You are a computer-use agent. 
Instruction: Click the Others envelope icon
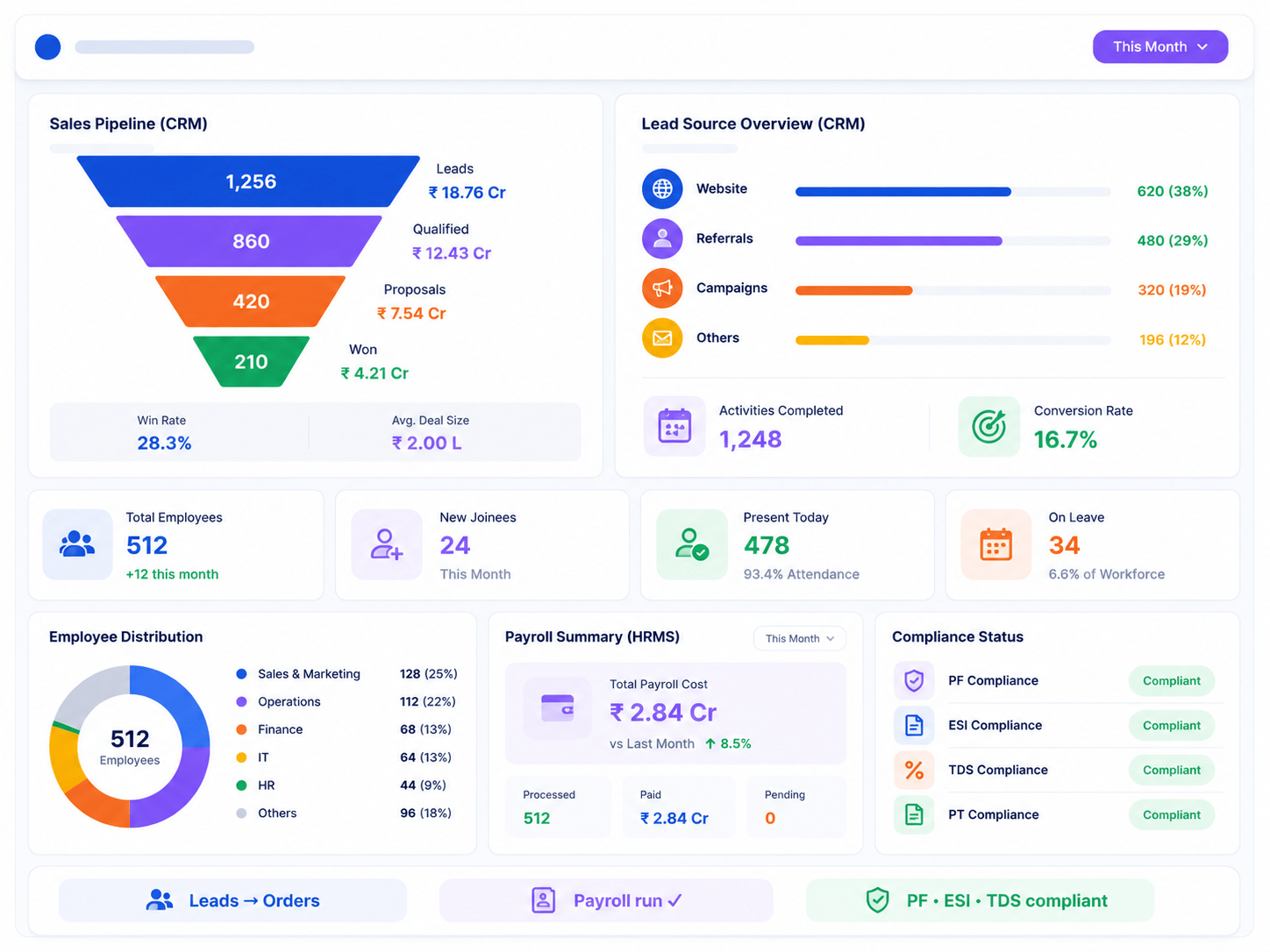662,338
